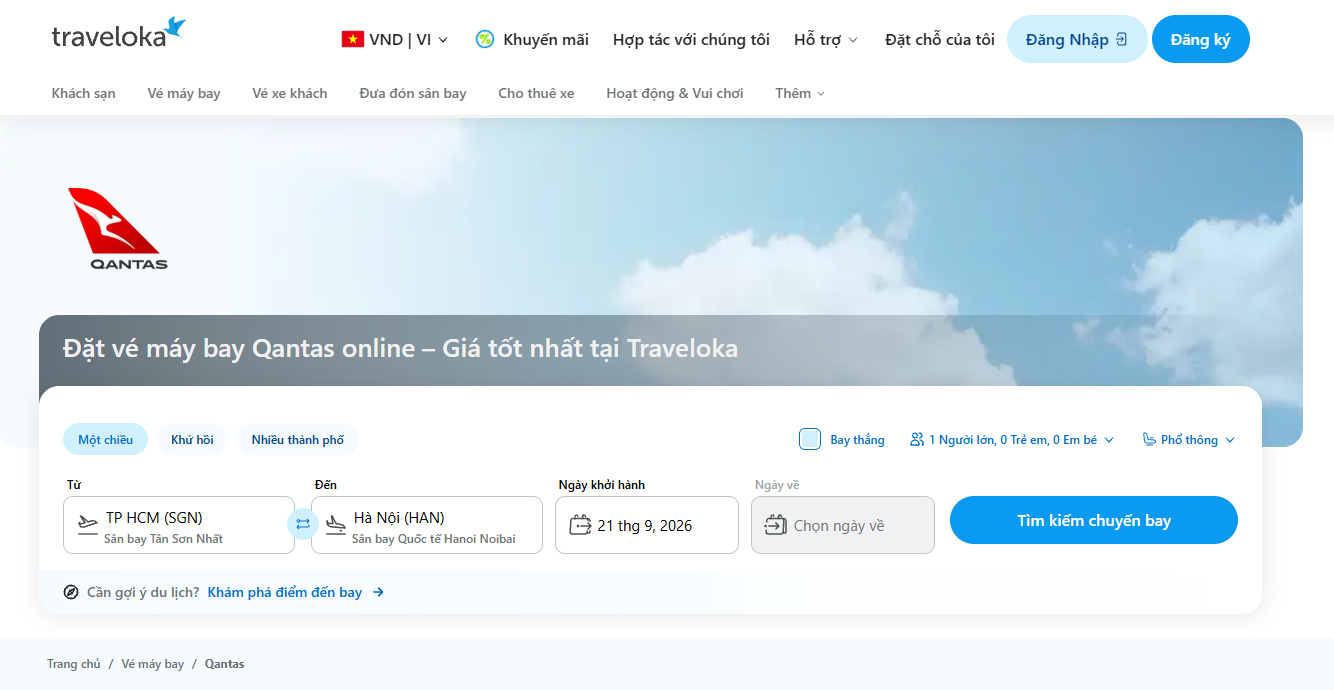Click the compass travel suggestion icon
The height and width of the screenshot is (690, 1334).
tap(71, 592)
